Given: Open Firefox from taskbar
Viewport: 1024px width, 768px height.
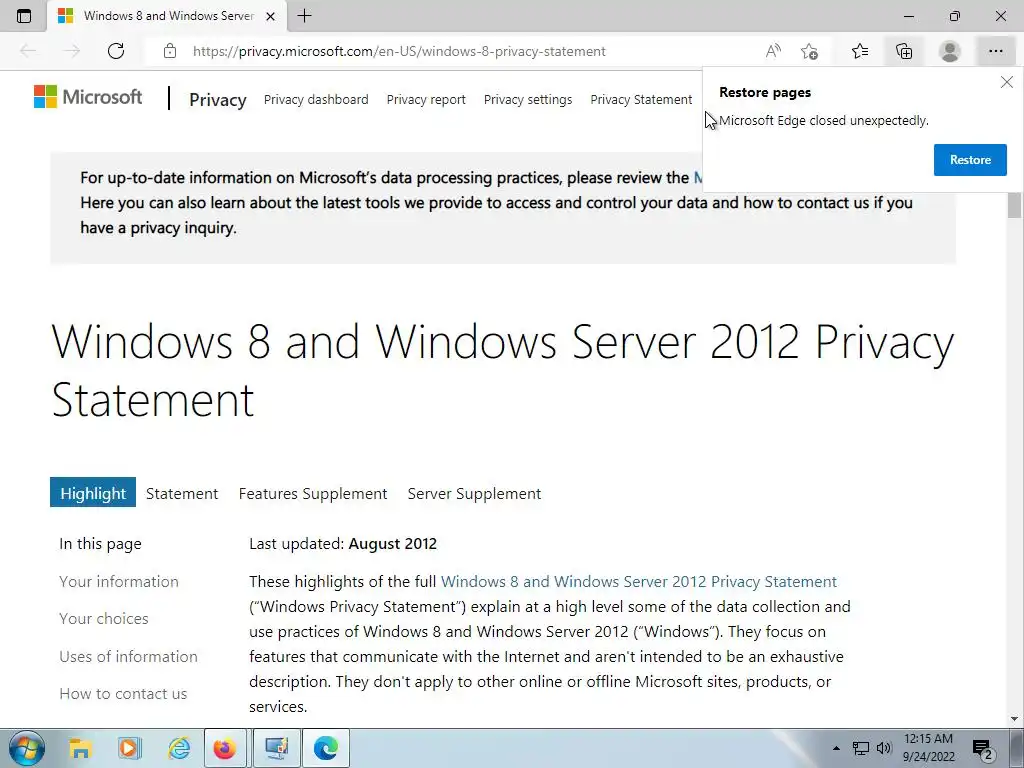Looking at the screenshot, I should coord(225,748).
